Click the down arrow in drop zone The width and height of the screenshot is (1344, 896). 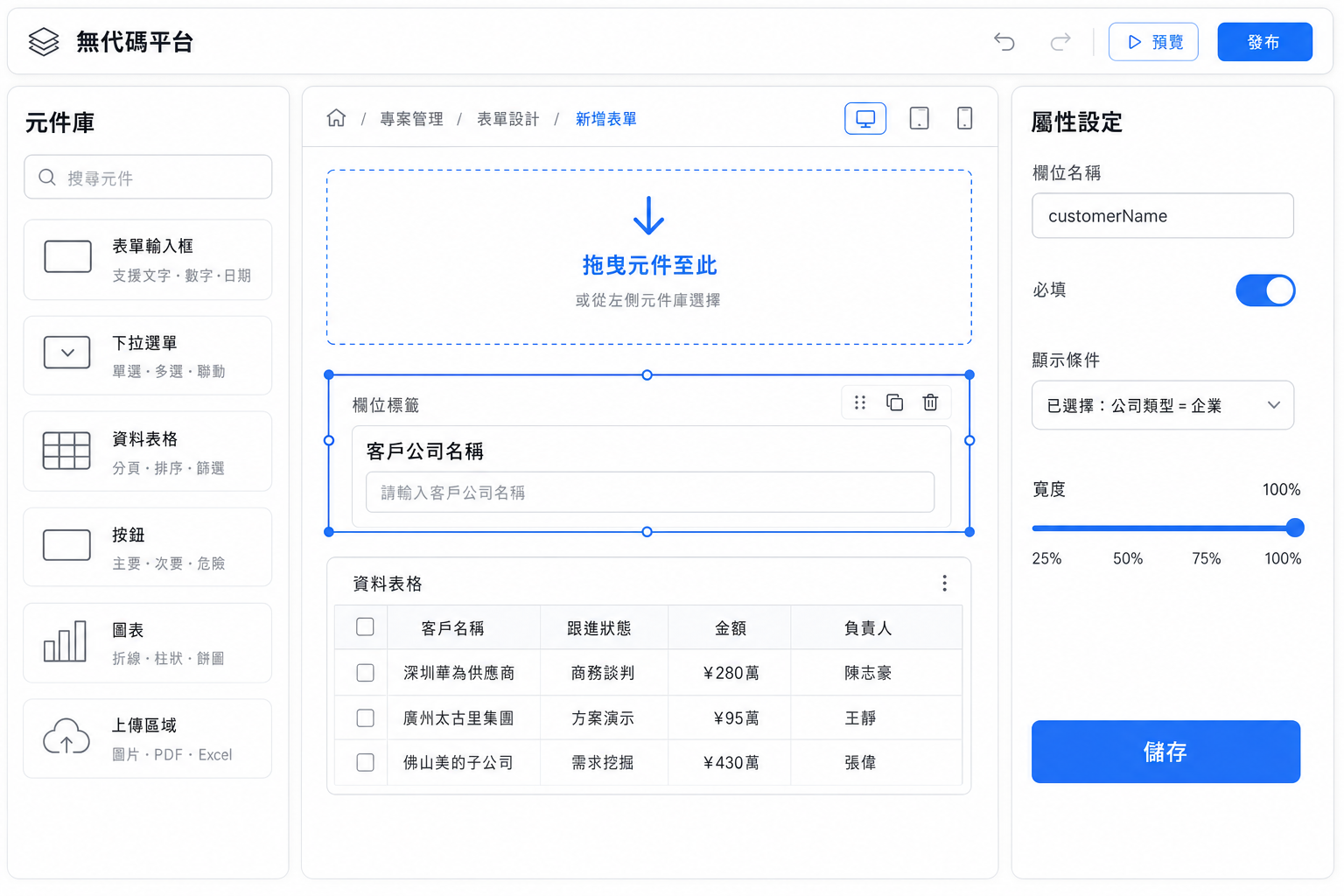coord(648,215)
